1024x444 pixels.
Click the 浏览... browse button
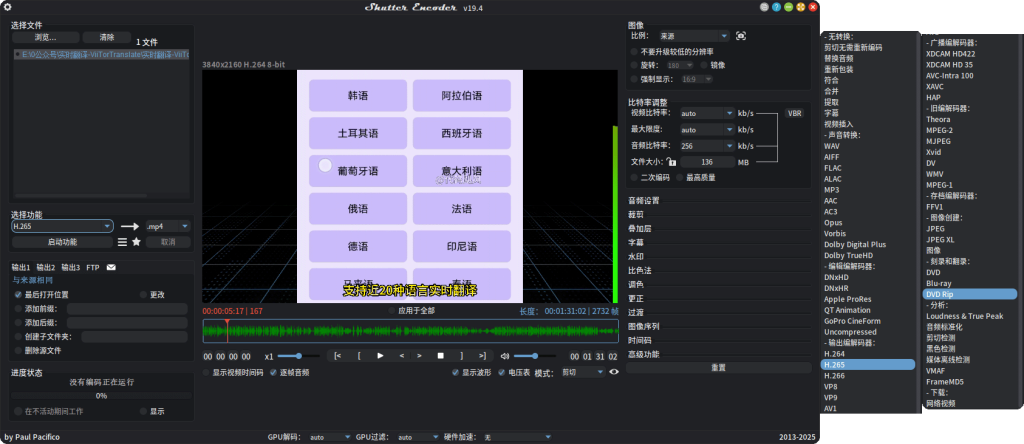coord(44,37)
